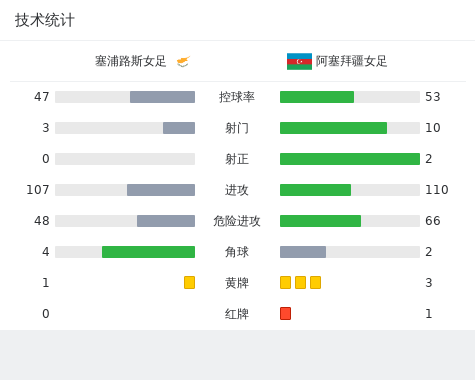Image resolution: width=475 pixels, height=380 pixels.
Task: Click Azerbaijan's full green 射正 bar
Action: (350, 159)
